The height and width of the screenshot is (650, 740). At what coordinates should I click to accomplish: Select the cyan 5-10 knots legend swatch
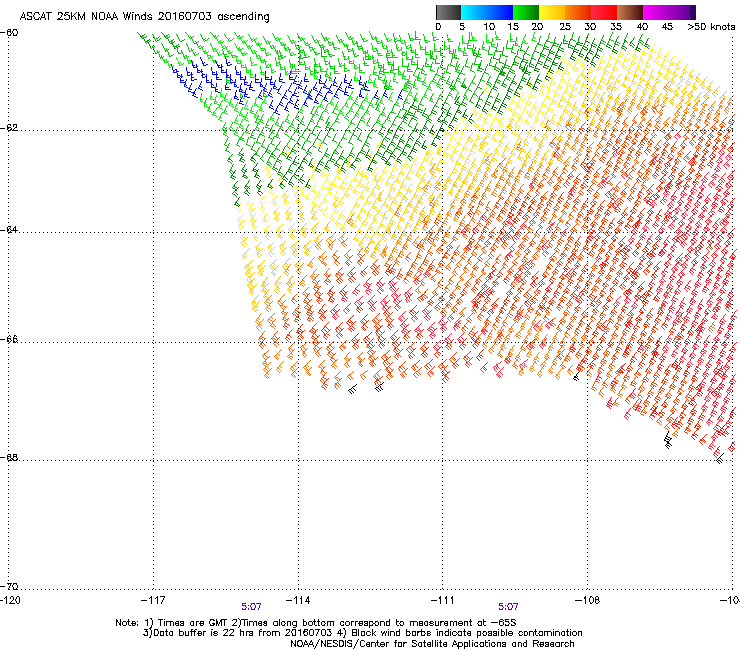click(474, 12)
